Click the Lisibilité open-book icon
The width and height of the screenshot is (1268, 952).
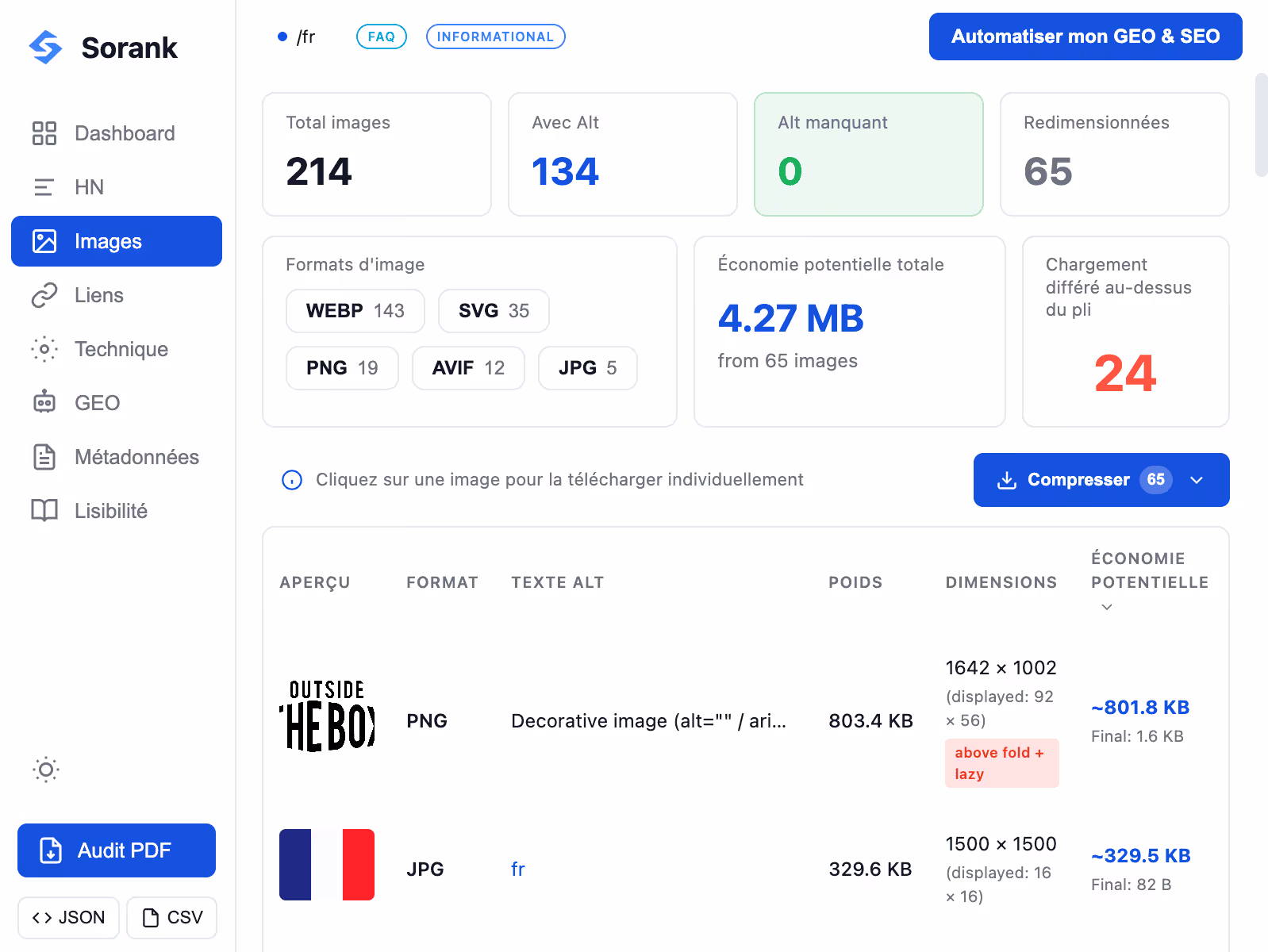44,511
